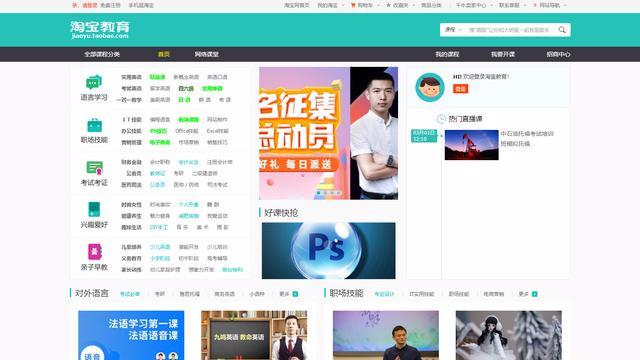The image size is (640, 360).
Task: Click the shopping cart icon in top bar
Action: 353,5
